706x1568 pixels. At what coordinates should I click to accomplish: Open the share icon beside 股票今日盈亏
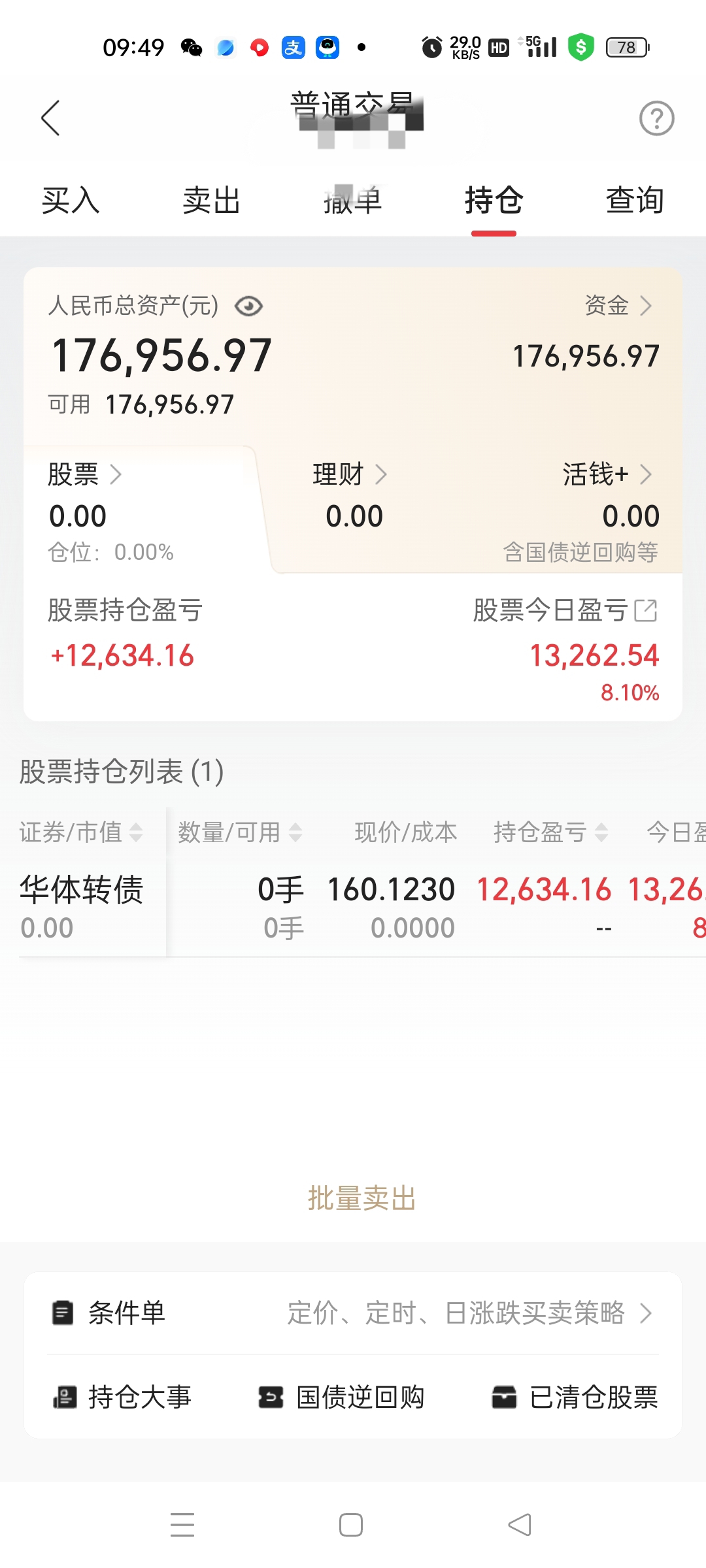click(646, 610)
